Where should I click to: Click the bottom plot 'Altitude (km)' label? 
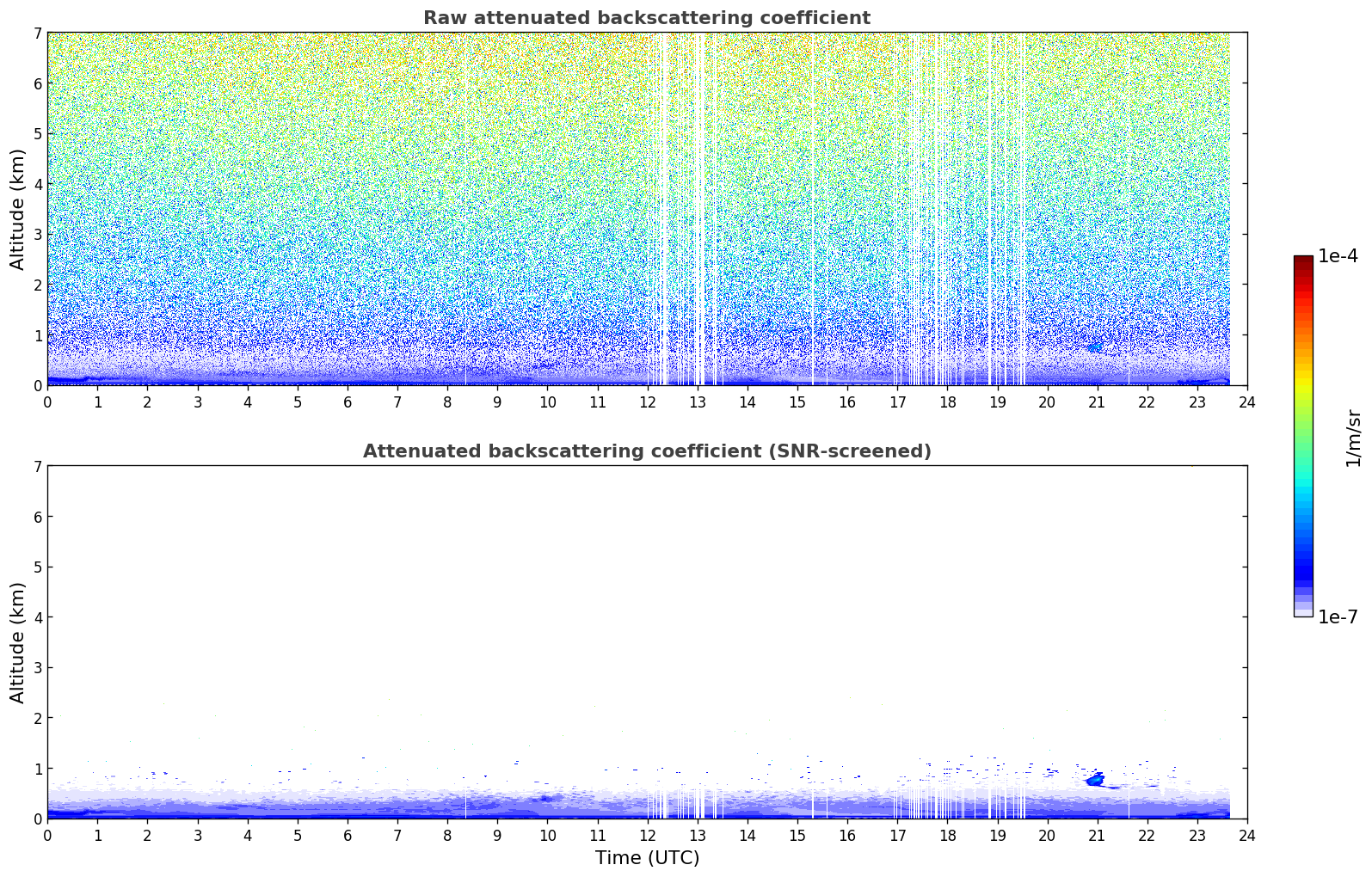tap(18, 642)
